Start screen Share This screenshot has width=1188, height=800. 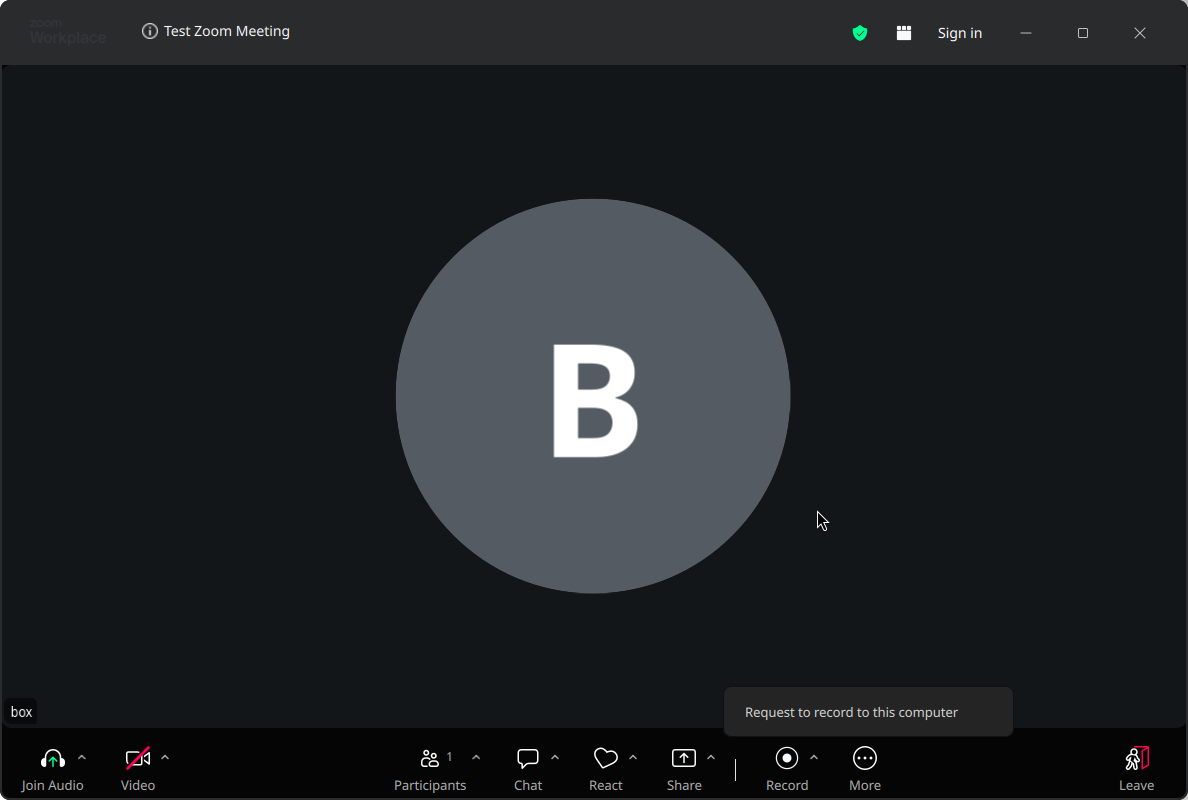click(x=683, y=769)
